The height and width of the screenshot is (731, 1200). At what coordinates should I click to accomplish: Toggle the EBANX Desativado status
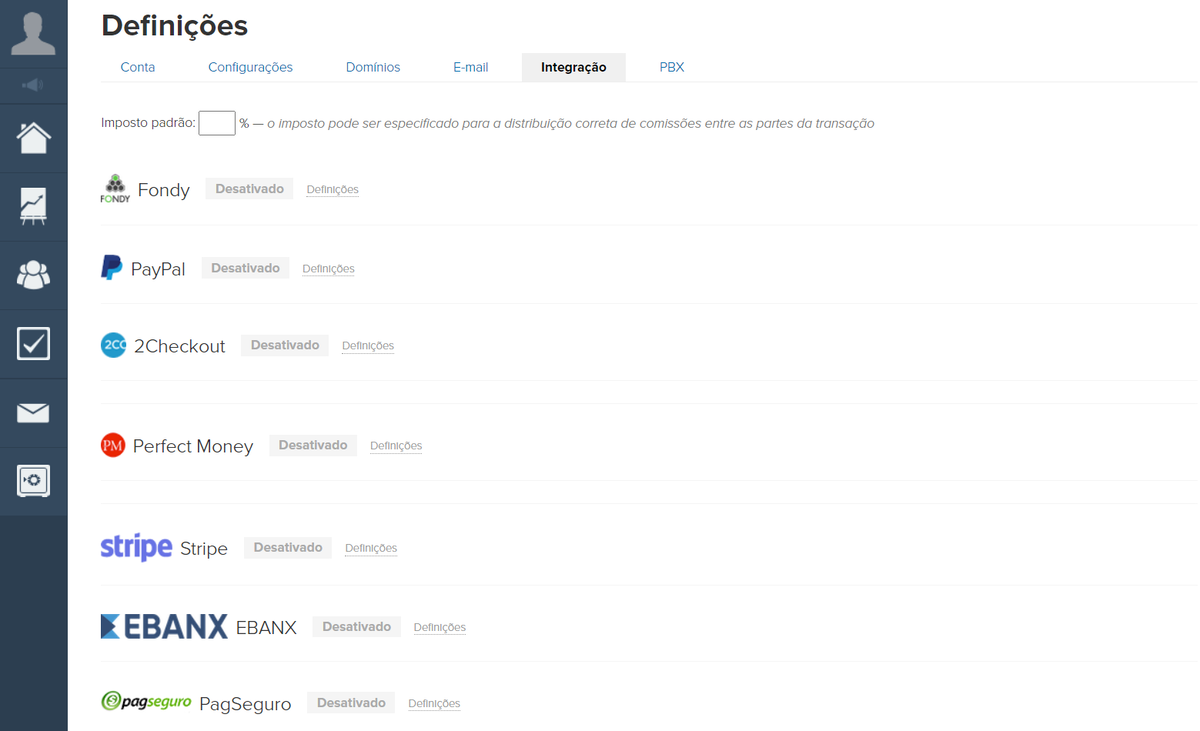pyautogui.click(x=356, y=627)
